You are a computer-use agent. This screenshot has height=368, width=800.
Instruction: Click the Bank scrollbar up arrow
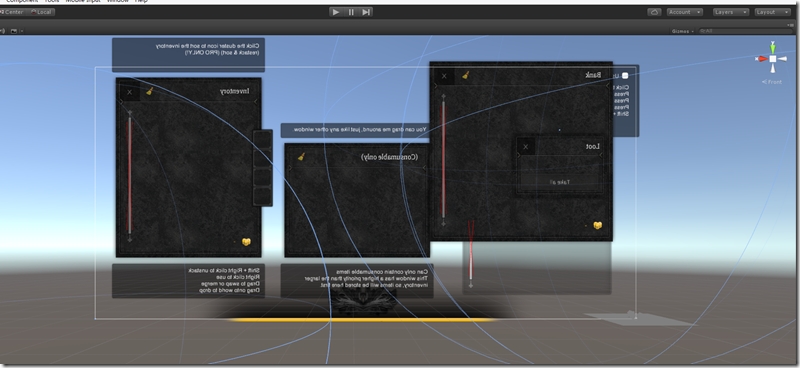click(443, 96)
